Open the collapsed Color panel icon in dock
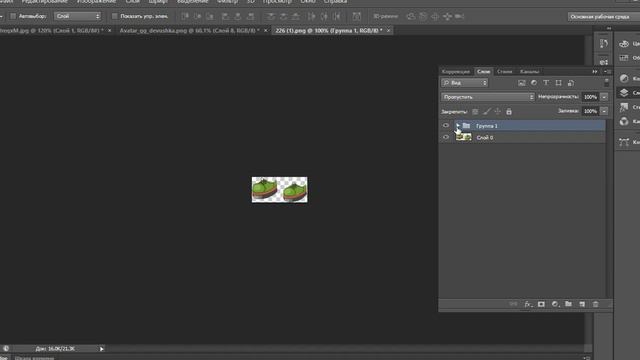This screenshot has height=360, width=640. tap(624, 44)
